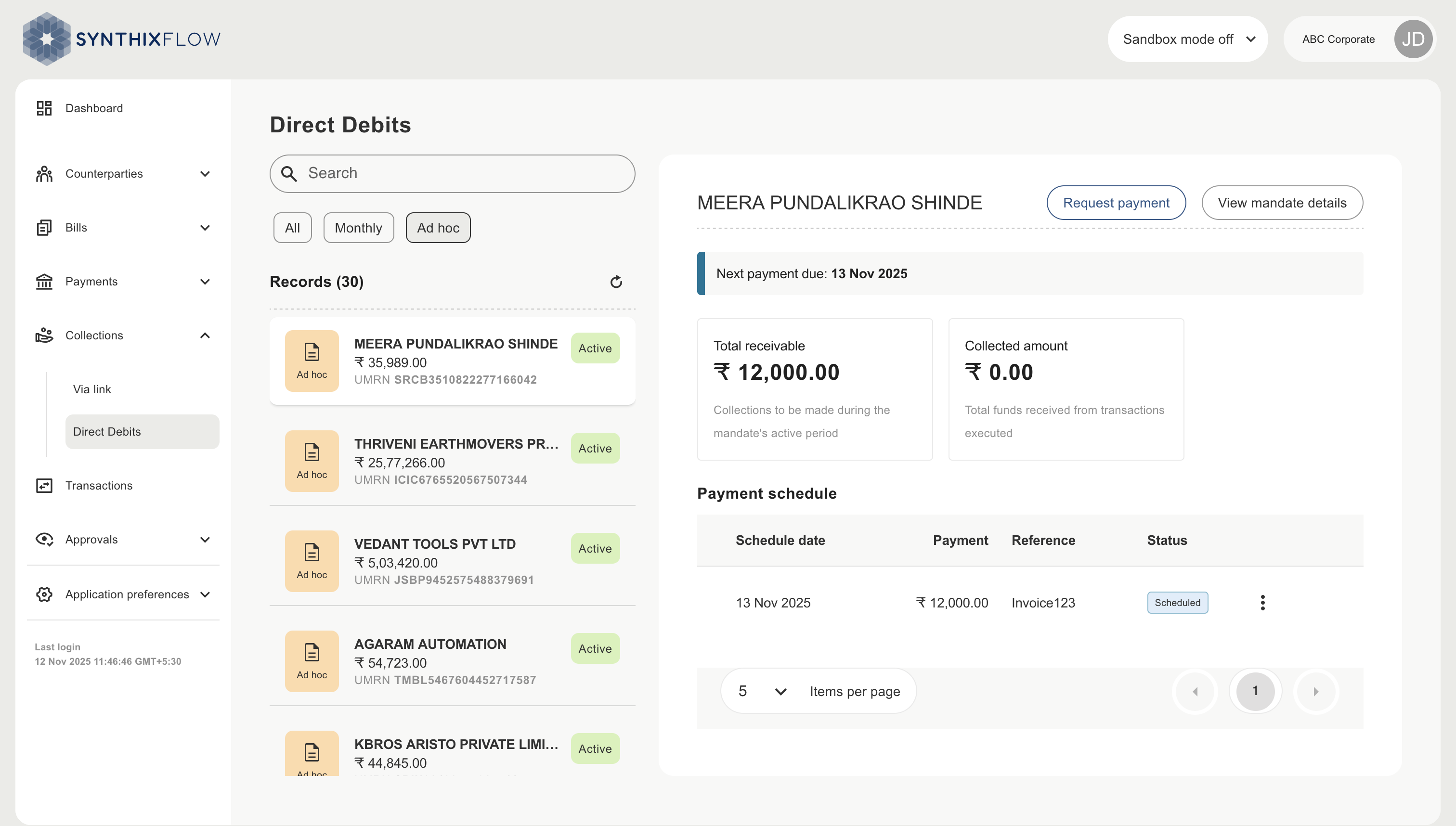This screenshot has width=1456, height=826.
Task: Click the Application preferences gear icon
Action: click(44, 594)
